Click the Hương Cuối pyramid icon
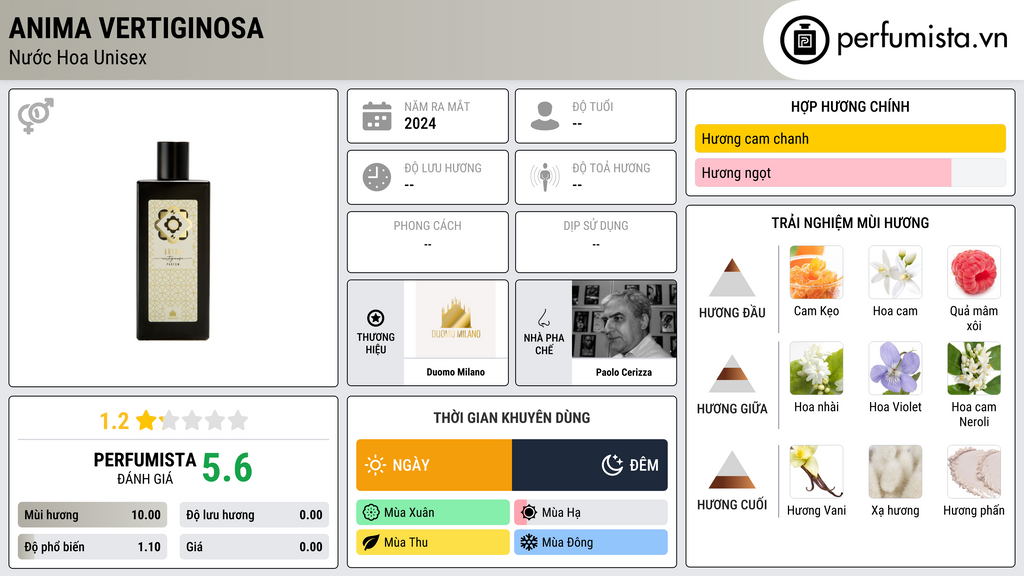Image resolution: width=1024 pixels, height=576 pixels. pyautogui.click(x=732, y=470)
